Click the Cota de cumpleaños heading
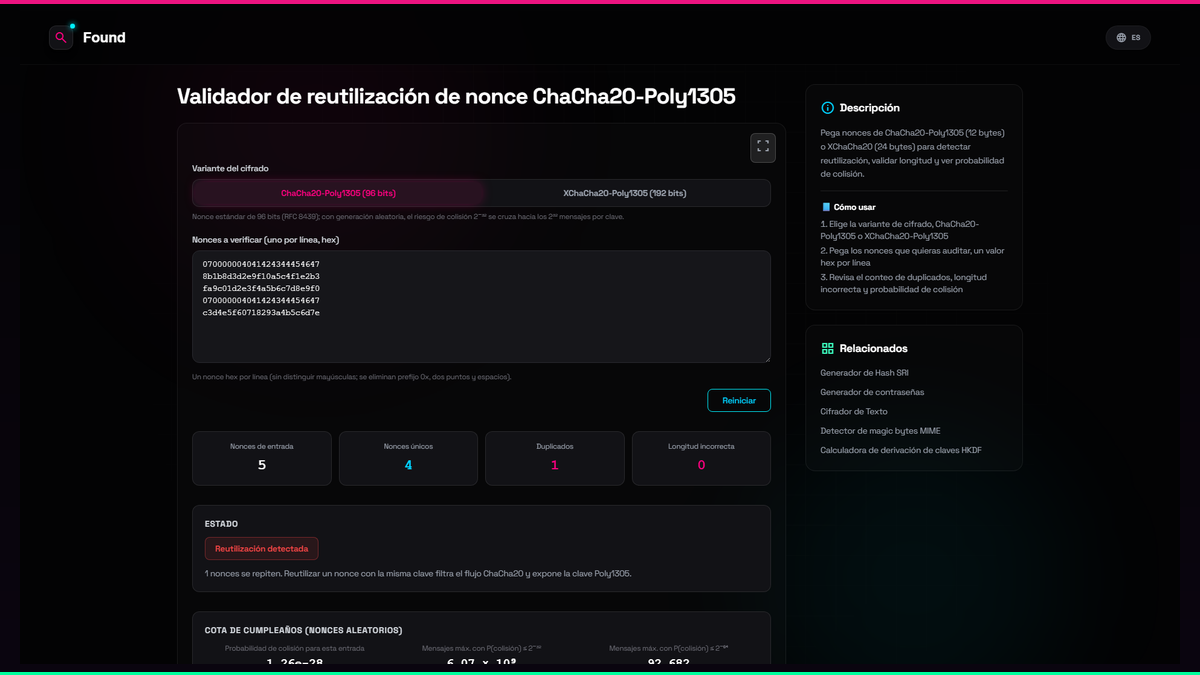Screen dimensions: 1200x675 point(304,630)
